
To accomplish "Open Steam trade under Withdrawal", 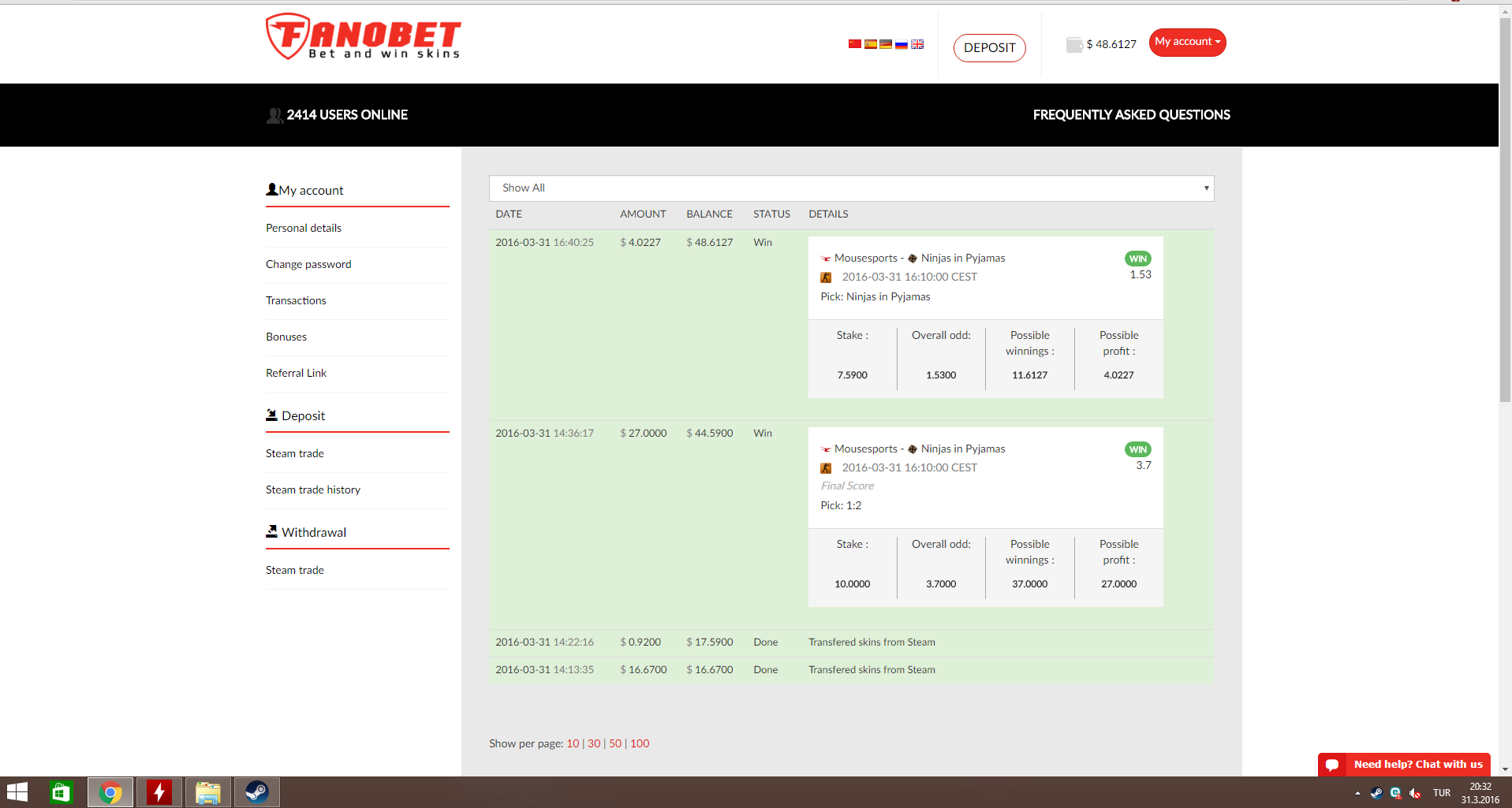I will tap(295, 570).
